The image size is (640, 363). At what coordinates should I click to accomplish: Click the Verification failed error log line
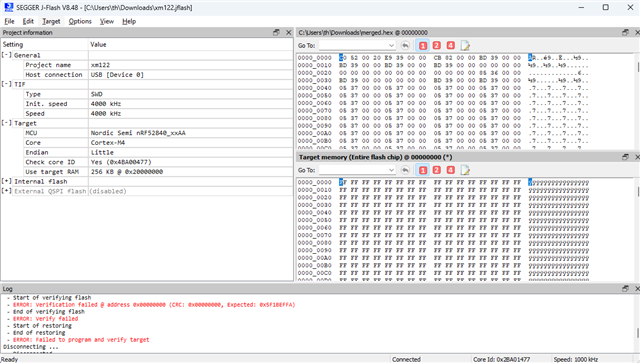pos(154,305)
